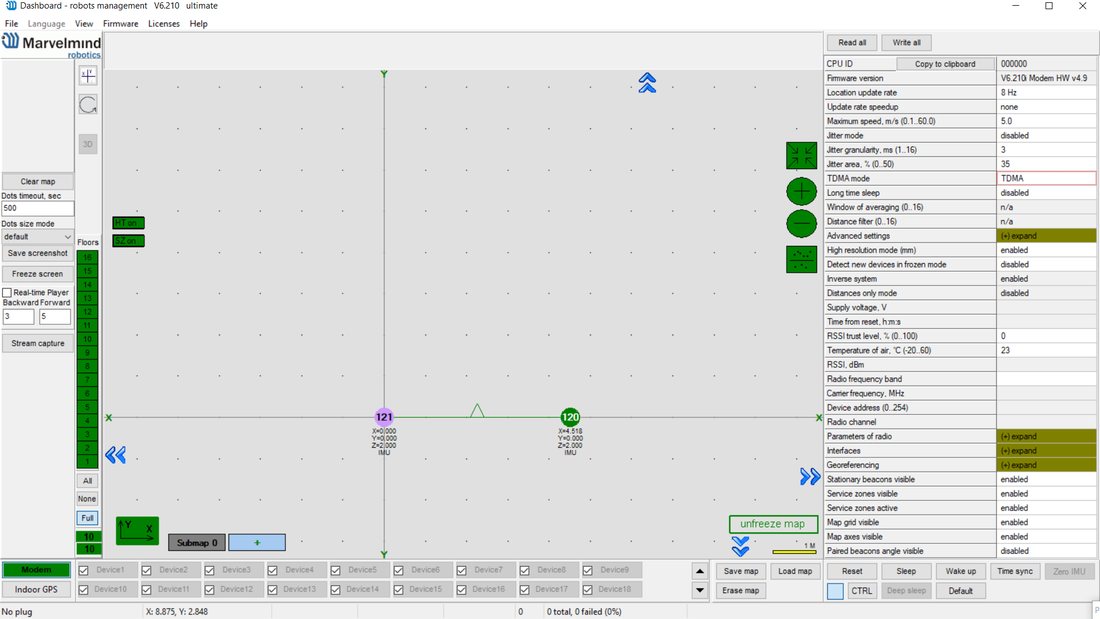Viewport: 1100px width, 619px height.
Task: Pan map left with blue double chevron
Action: click(x=116, y=455)
